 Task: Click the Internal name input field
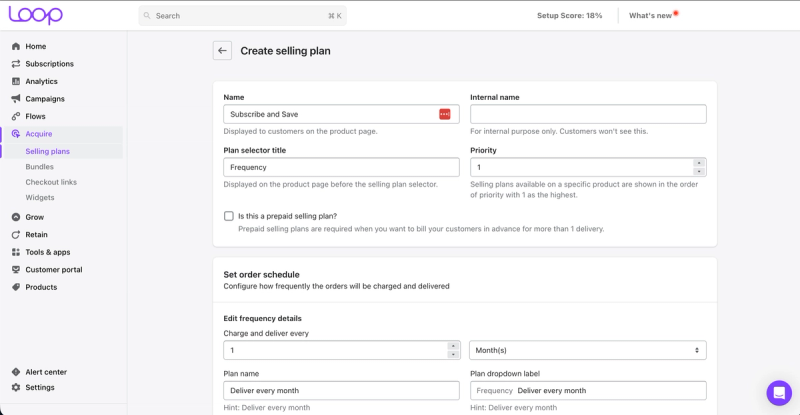[588, 114]
